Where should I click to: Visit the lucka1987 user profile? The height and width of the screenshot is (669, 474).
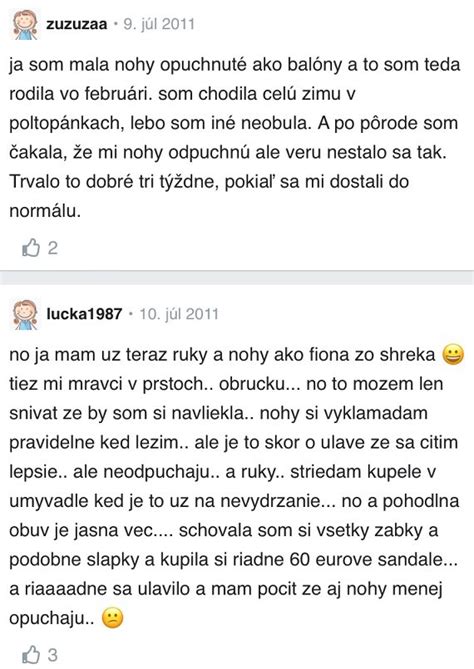click(x=84, y=314)
